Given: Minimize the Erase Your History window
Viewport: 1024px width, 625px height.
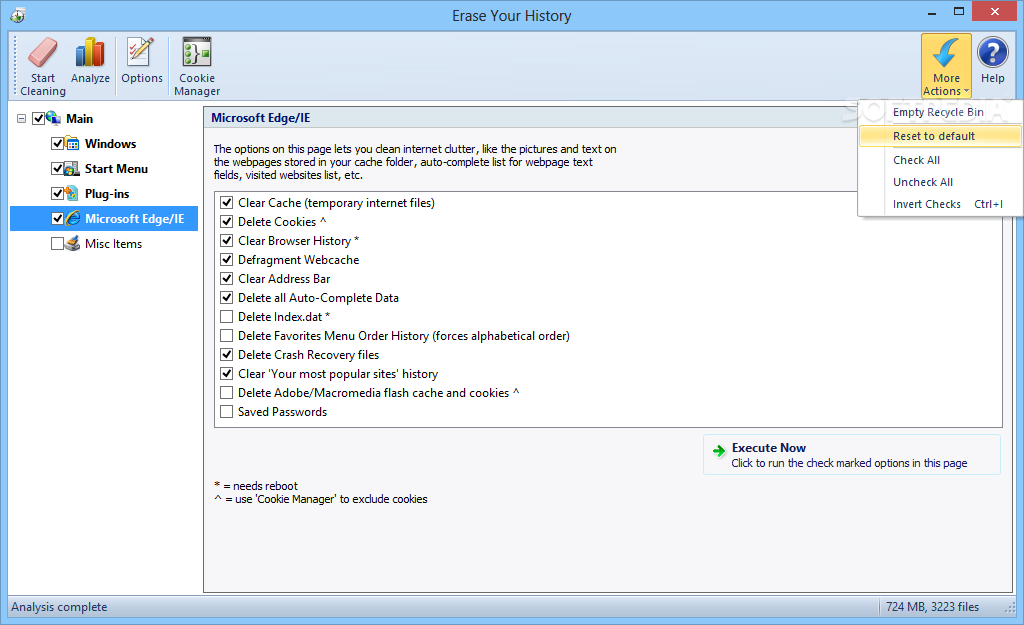Looking at the screenshot, I should 931,12.
